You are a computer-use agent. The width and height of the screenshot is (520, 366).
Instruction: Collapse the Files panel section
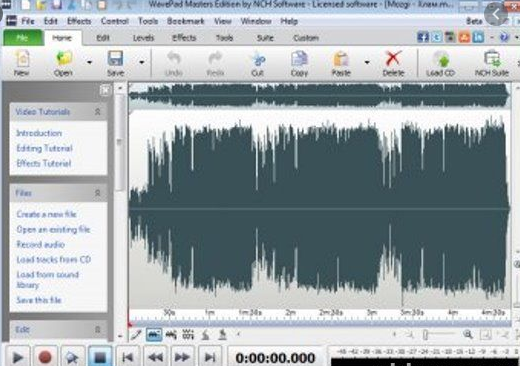point(97,193)
